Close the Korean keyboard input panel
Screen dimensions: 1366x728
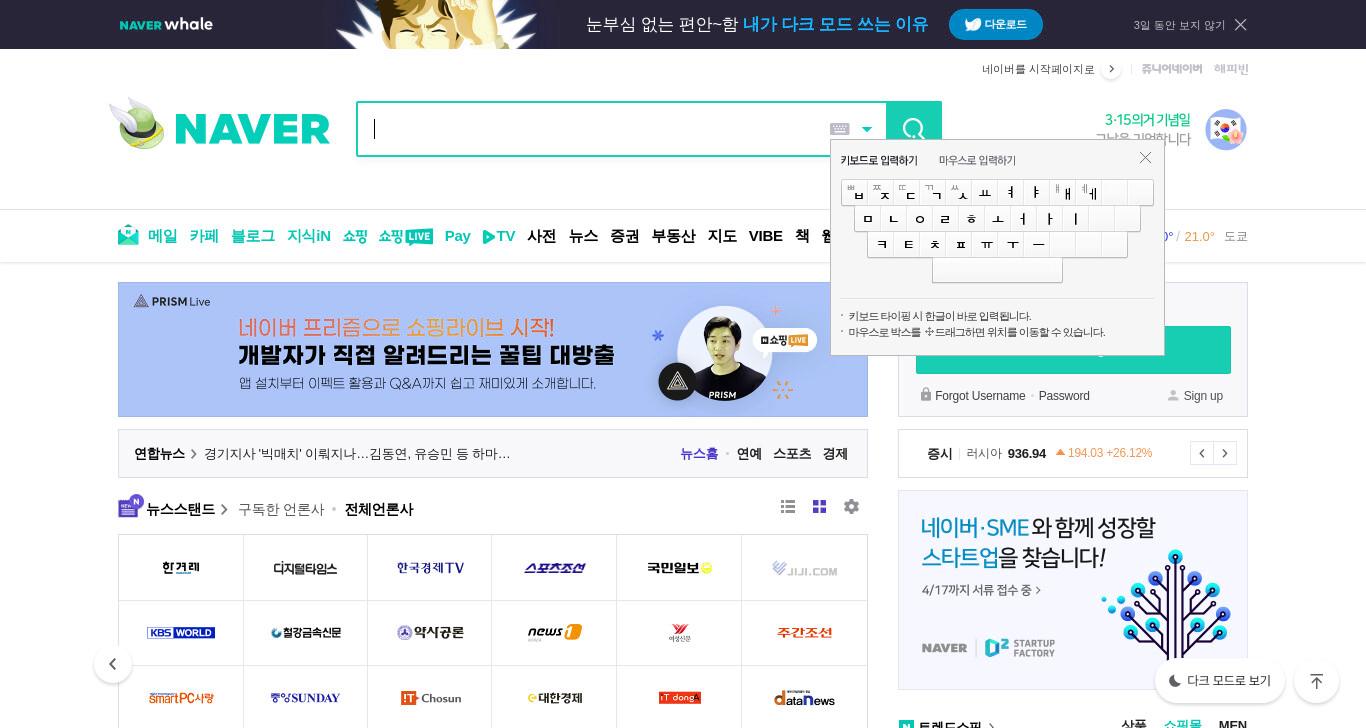click(1145, 158)
